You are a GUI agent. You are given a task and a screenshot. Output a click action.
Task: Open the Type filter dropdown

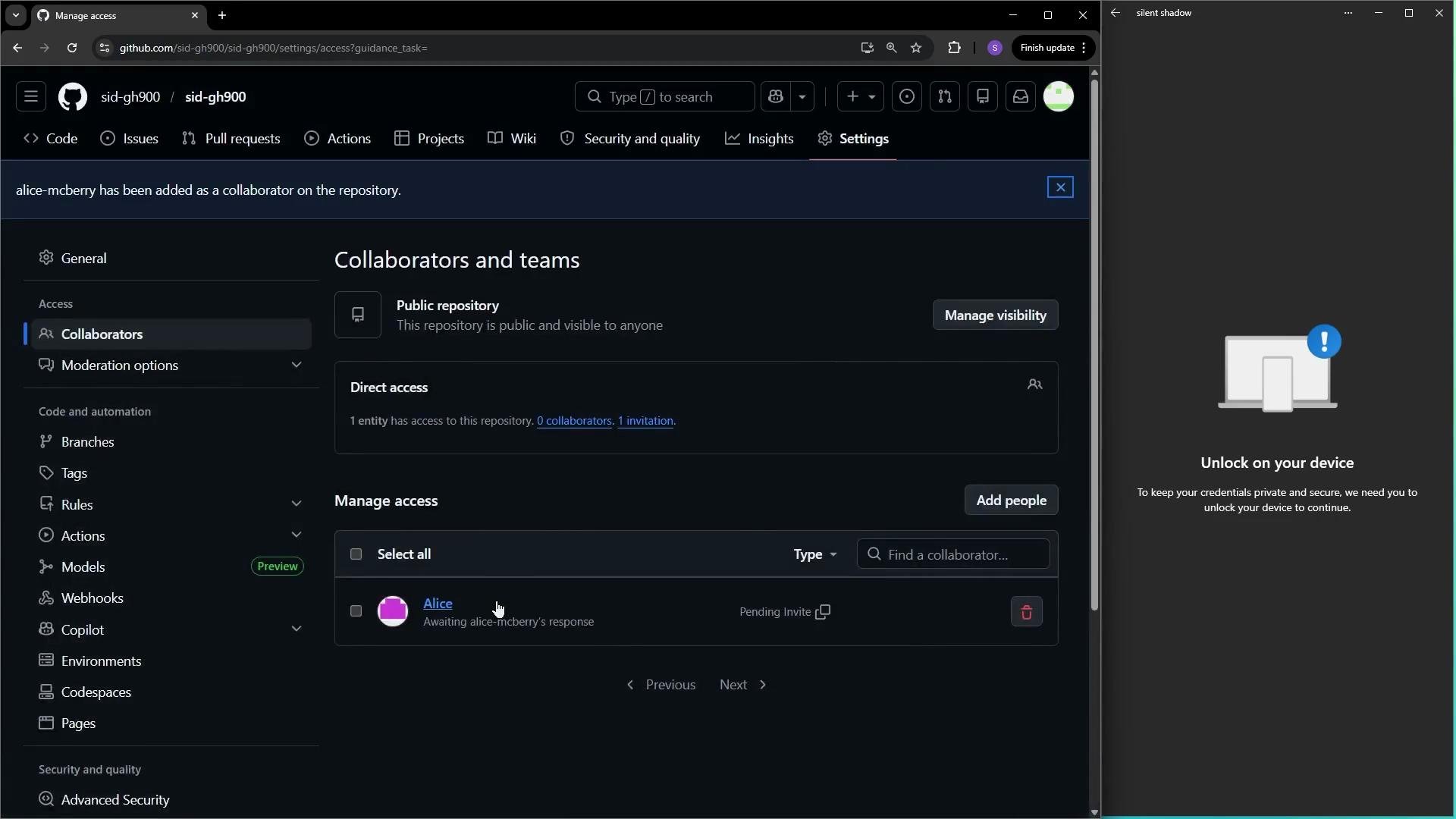(815, 554)
